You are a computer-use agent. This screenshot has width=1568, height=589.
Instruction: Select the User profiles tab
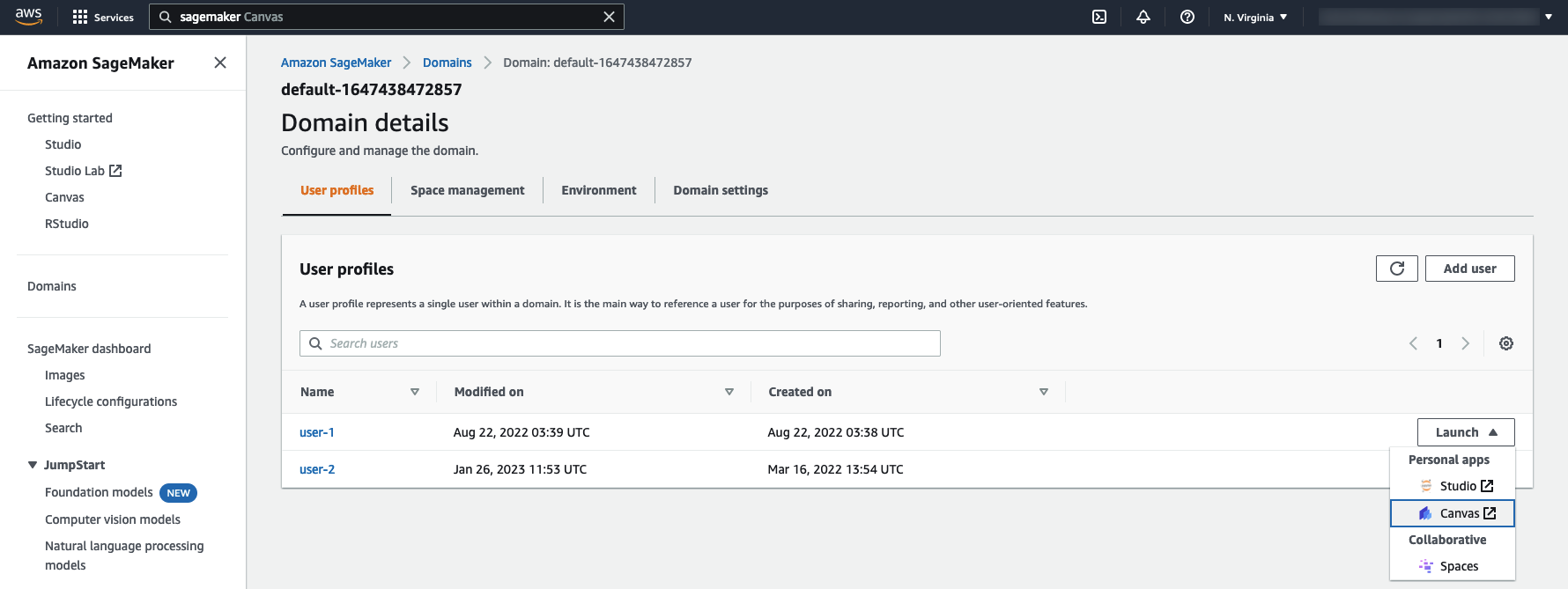(337, 190)
